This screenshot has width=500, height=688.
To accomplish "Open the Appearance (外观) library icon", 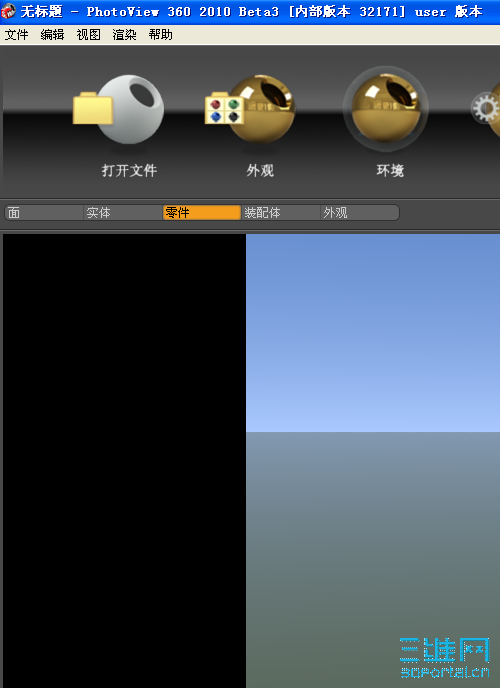I will tap(250, 109).
